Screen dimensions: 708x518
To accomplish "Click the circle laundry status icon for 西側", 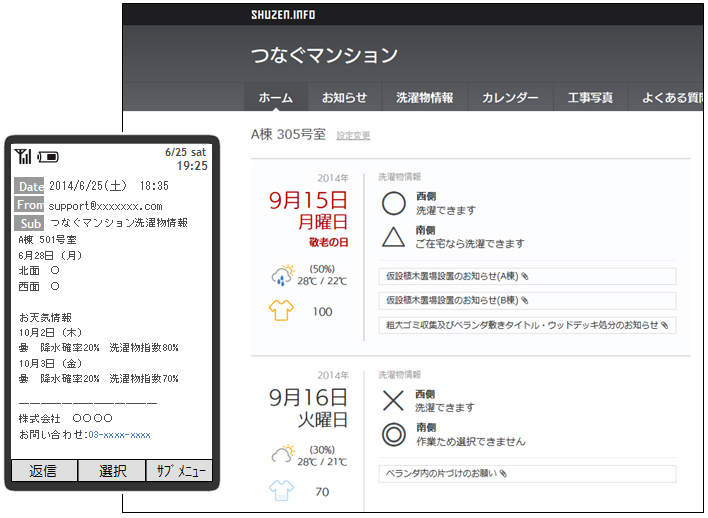I will pos(394,204).
